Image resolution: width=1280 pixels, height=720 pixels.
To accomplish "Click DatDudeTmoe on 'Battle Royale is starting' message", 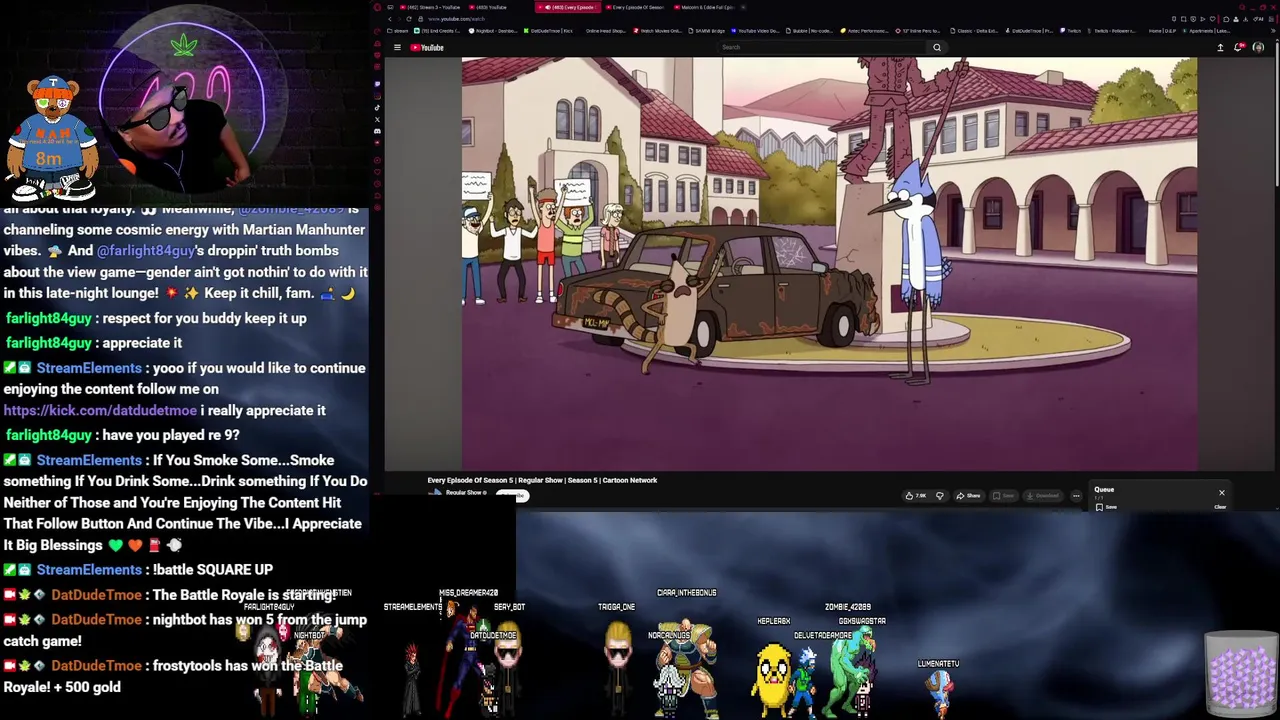I will point(96,595).
